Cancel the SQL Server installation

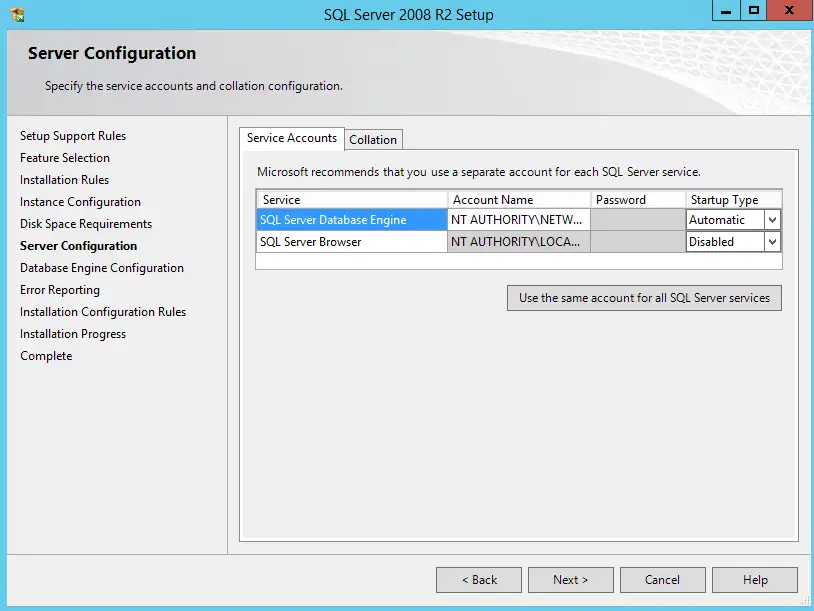[662, 579]
